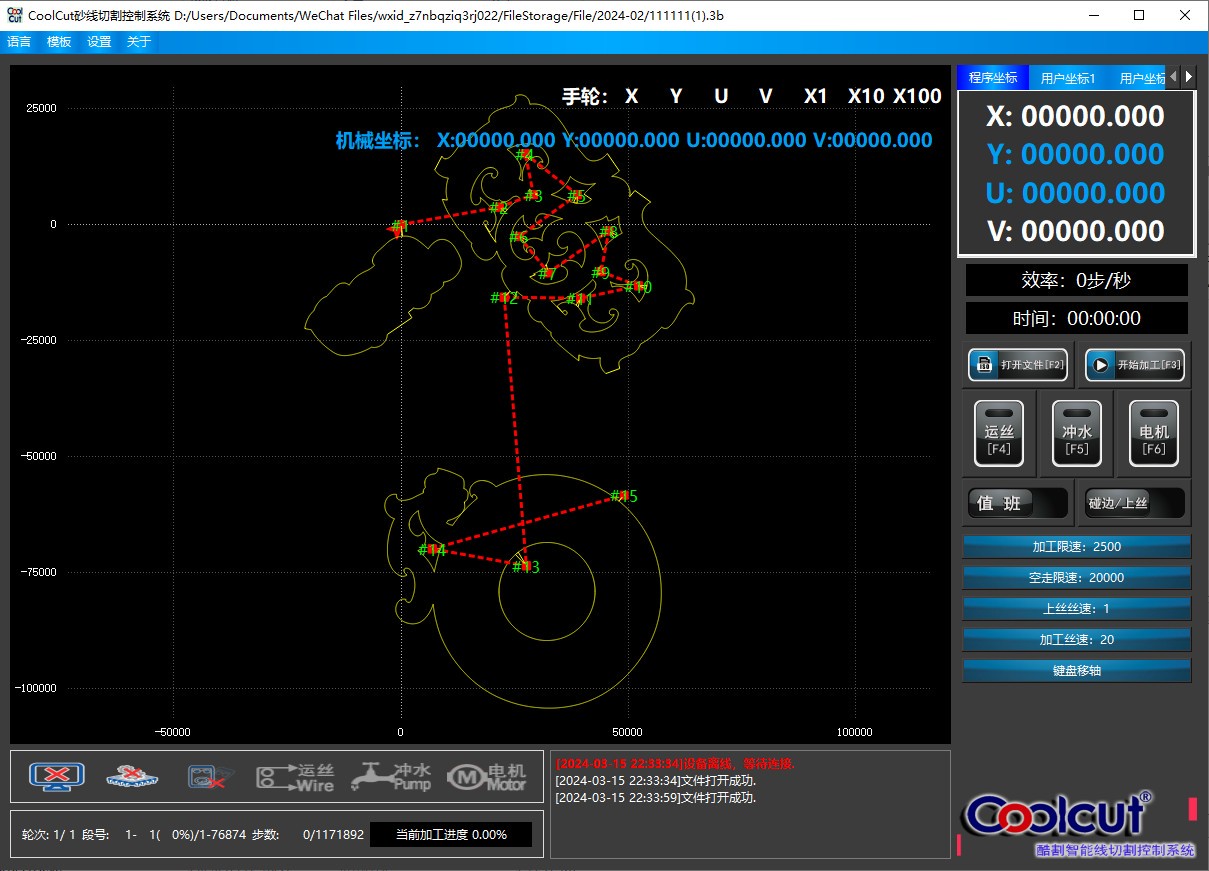
Task: Click the device connection status icon
Action: coord(57,776)
